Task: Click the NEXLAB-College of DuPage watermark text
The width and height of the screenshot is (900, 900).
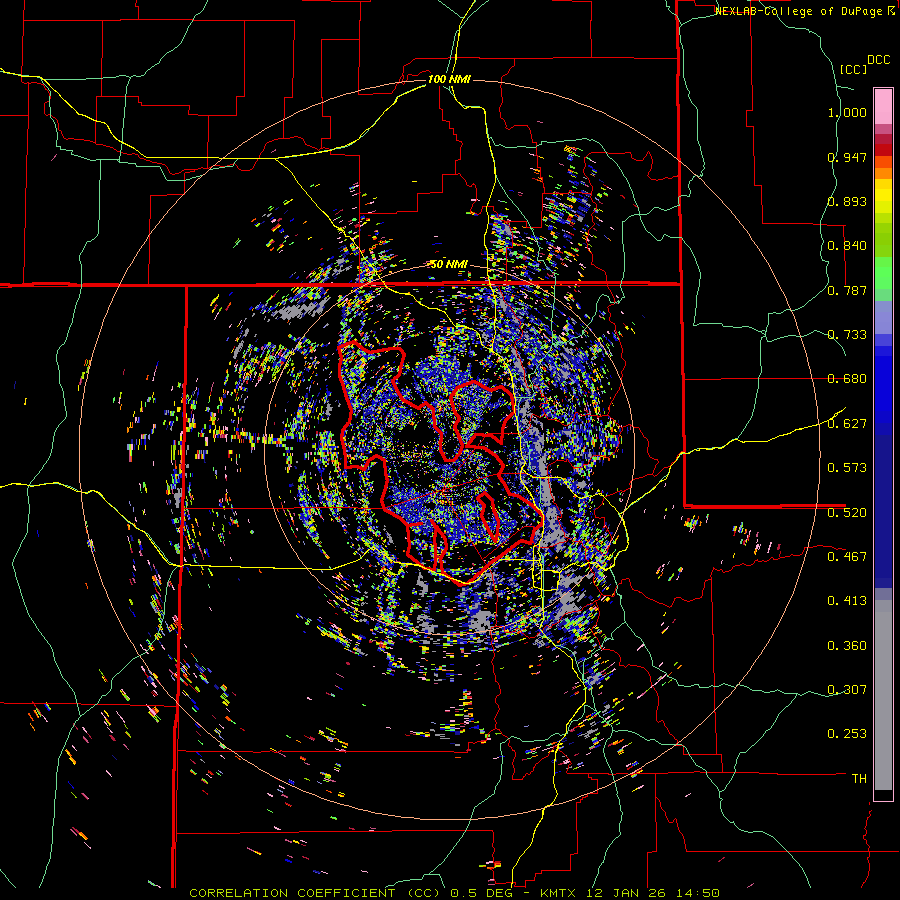Action: (x=804, y=11)
